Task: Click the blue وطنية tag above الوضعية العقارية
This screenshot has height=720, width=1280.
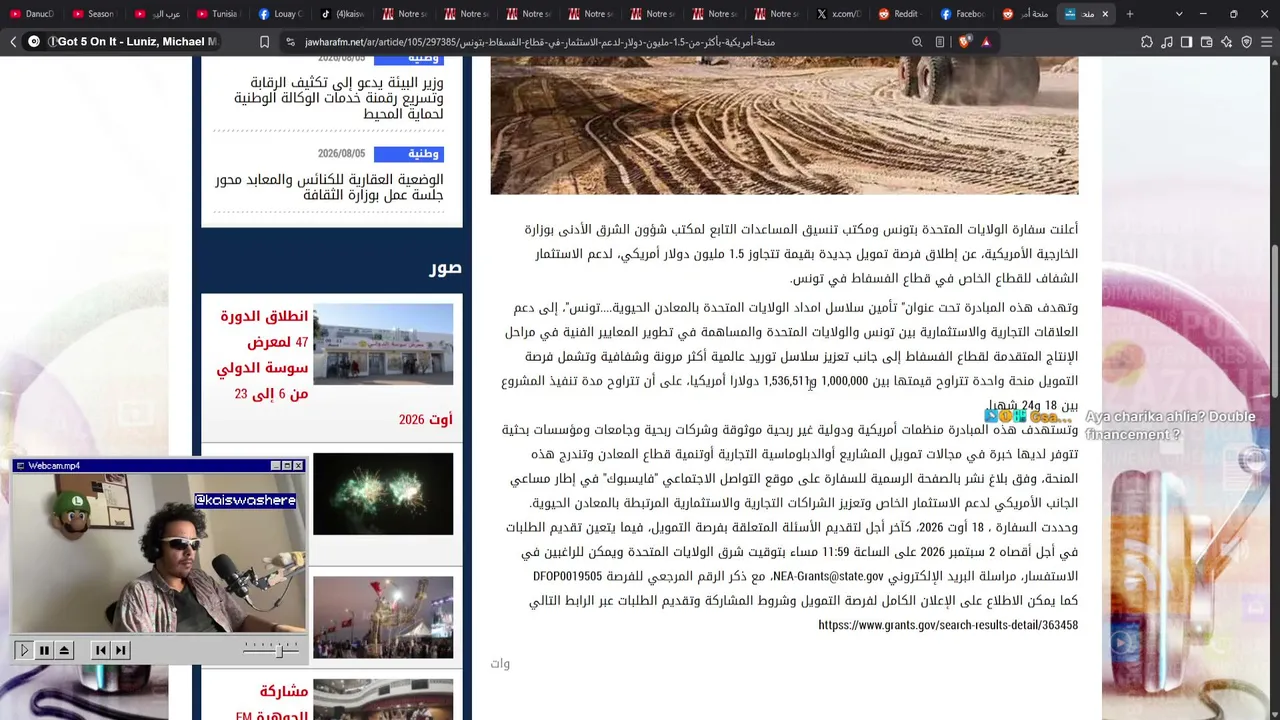Action: tap(408, 154)
